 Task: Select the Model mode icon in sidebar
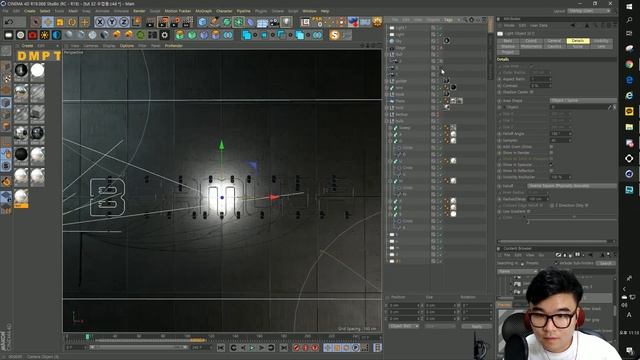pyautogui.click(x=6, y=67)
